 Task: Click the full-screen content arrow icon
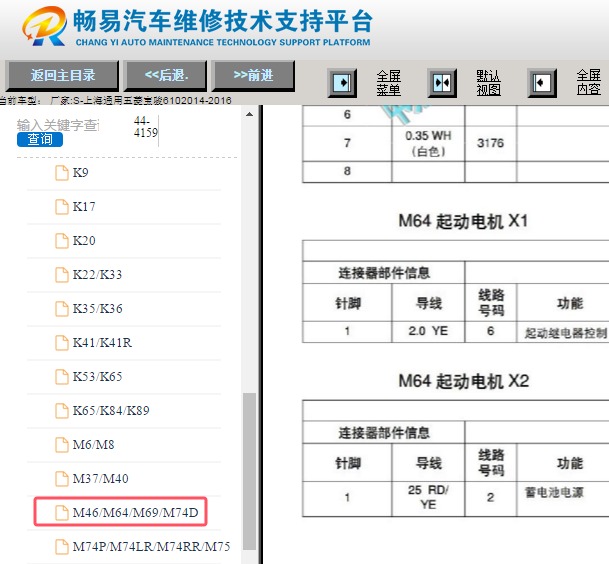[542, 83]
